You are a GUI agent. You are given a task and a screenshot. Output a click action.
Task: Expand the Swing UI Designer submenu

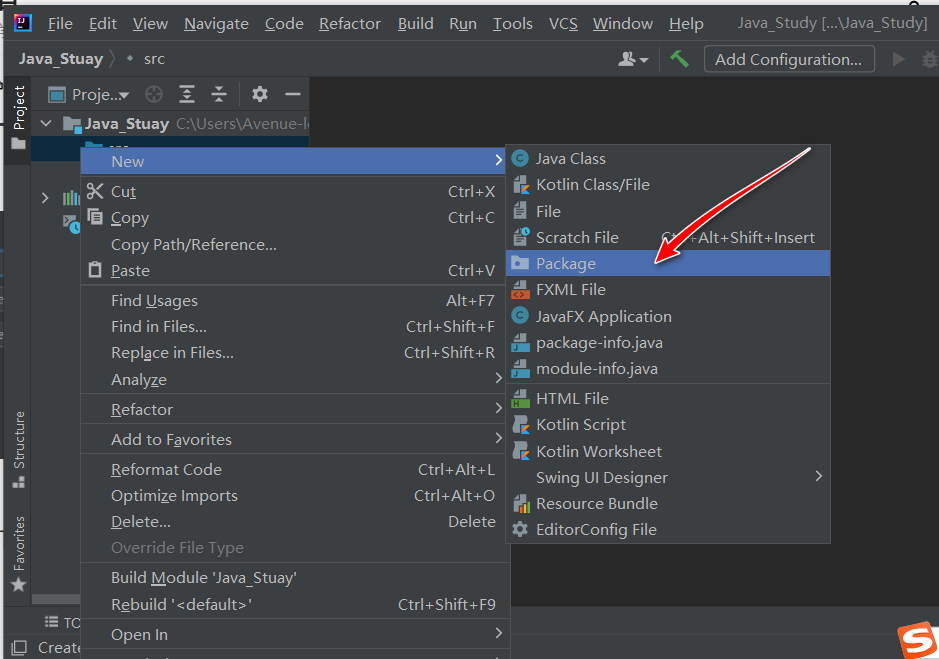pyautogui.click(x=819, y=476)
